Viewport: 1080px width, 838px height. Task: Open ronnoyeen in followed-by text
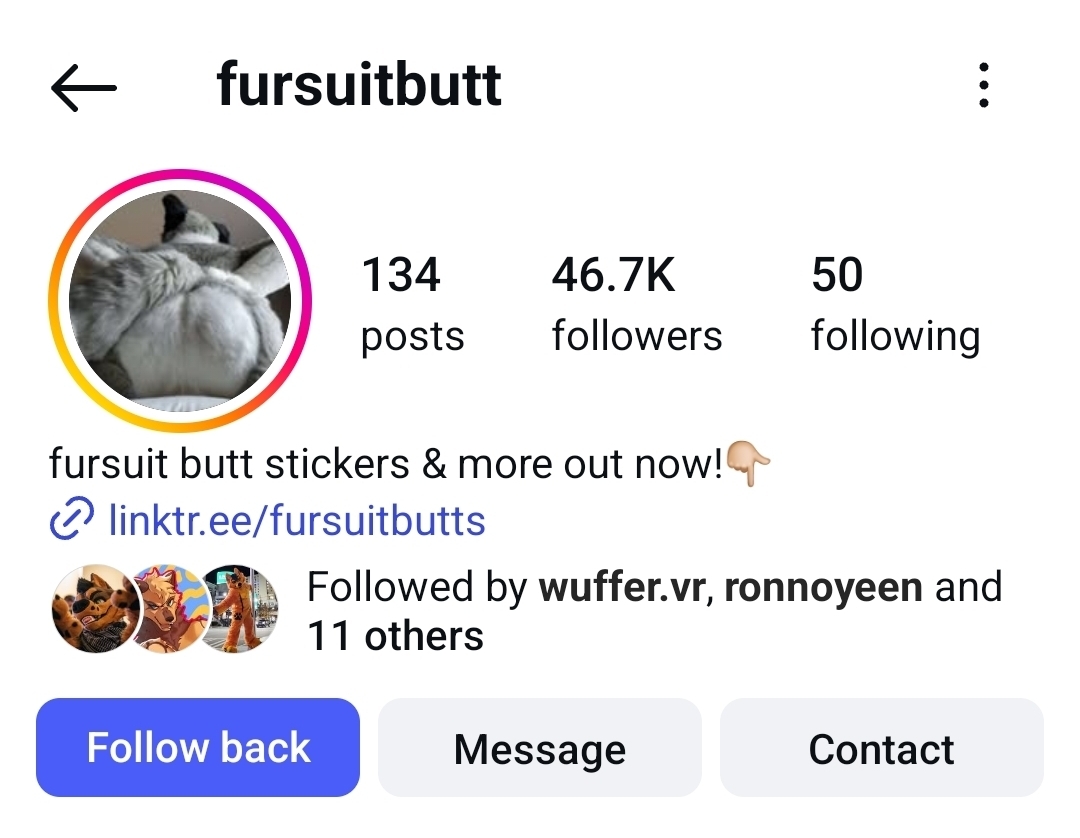[x=823, y=587]
